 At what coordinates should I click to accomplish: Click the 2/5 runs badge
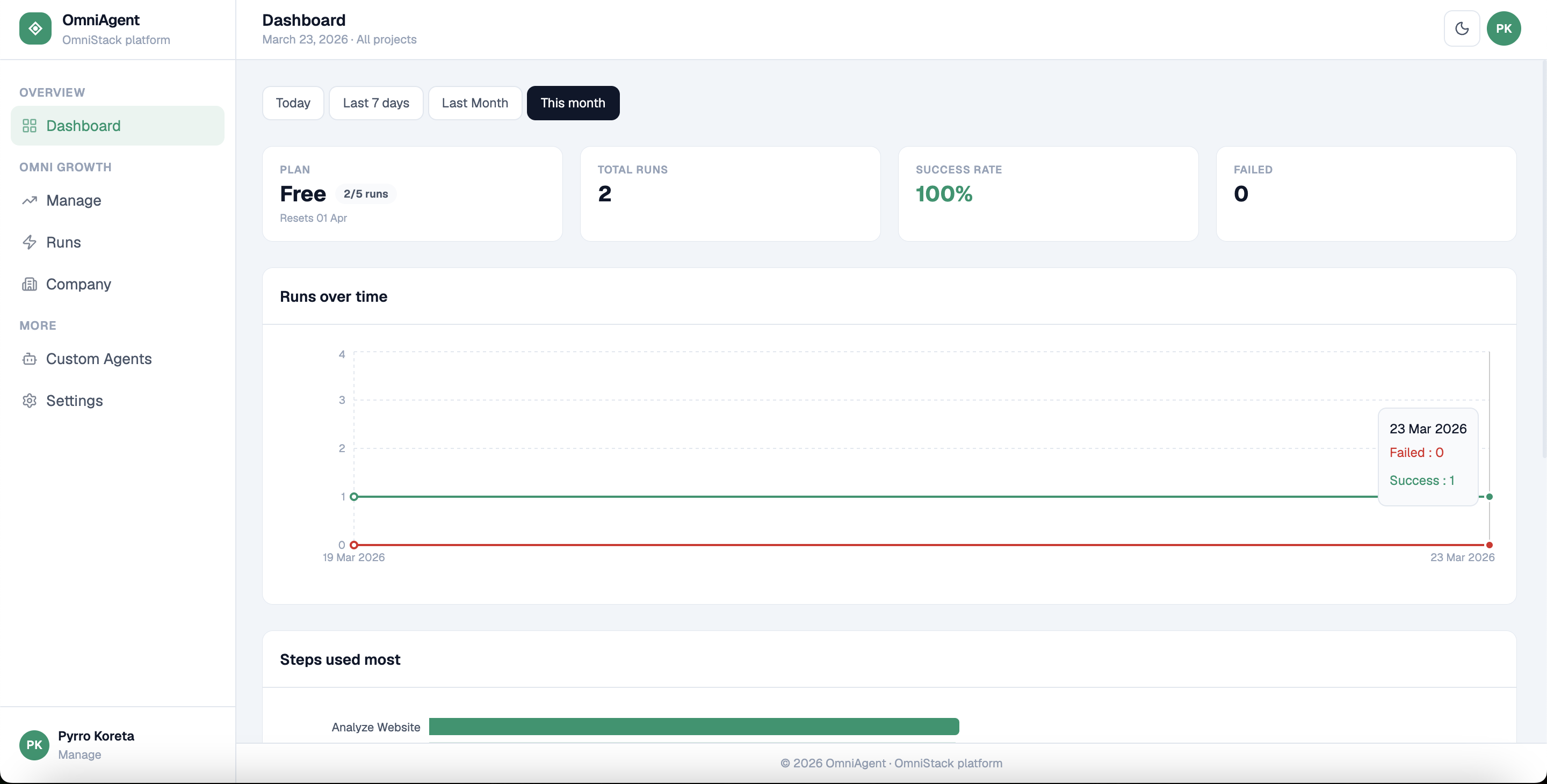point(365,194)
